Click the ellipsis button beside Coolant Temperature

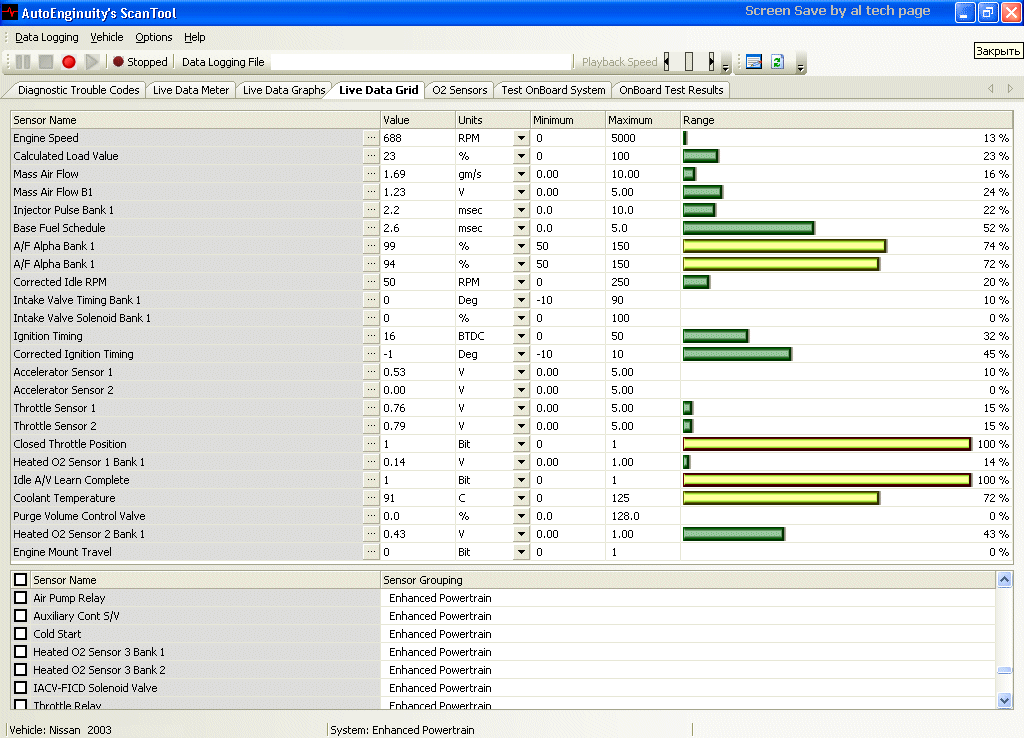tap(371, 498)
